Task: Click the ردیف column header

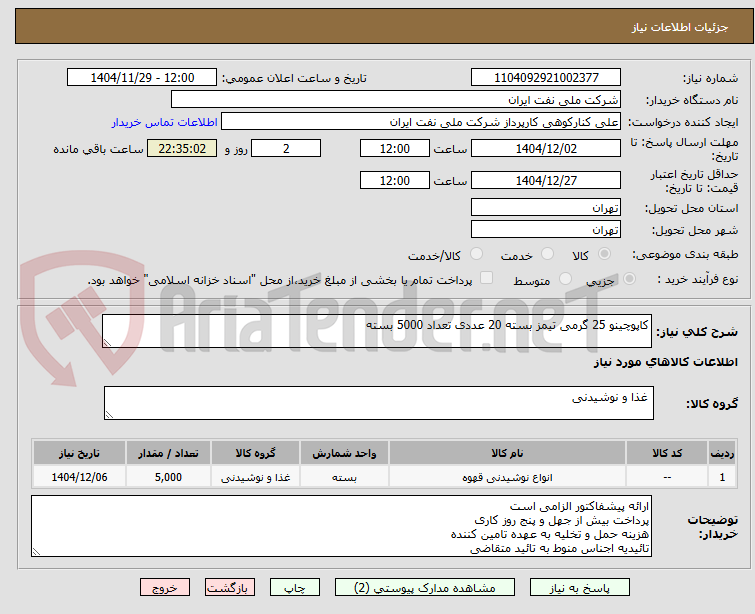Action: [722, 453]
